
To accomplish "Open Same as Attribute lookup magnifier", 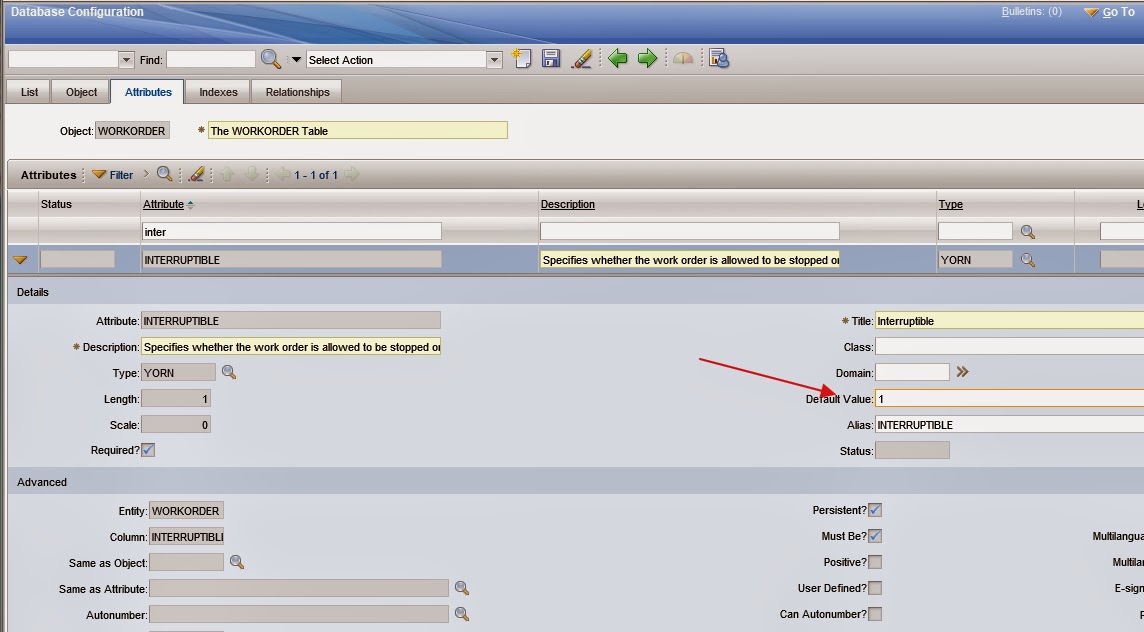I will click(462, 588).
